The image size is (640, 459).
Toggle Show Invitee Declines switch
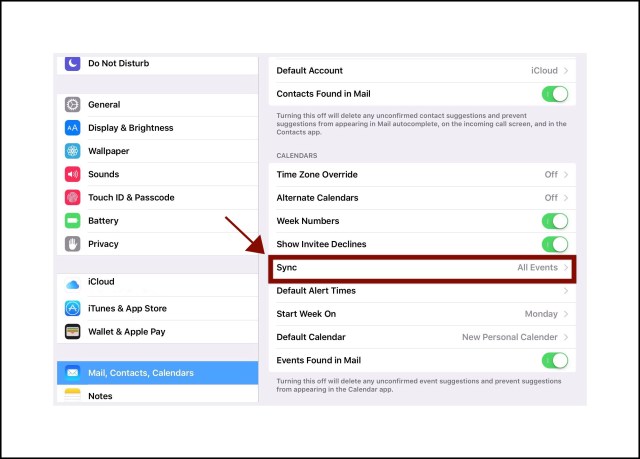pos(555,244)
